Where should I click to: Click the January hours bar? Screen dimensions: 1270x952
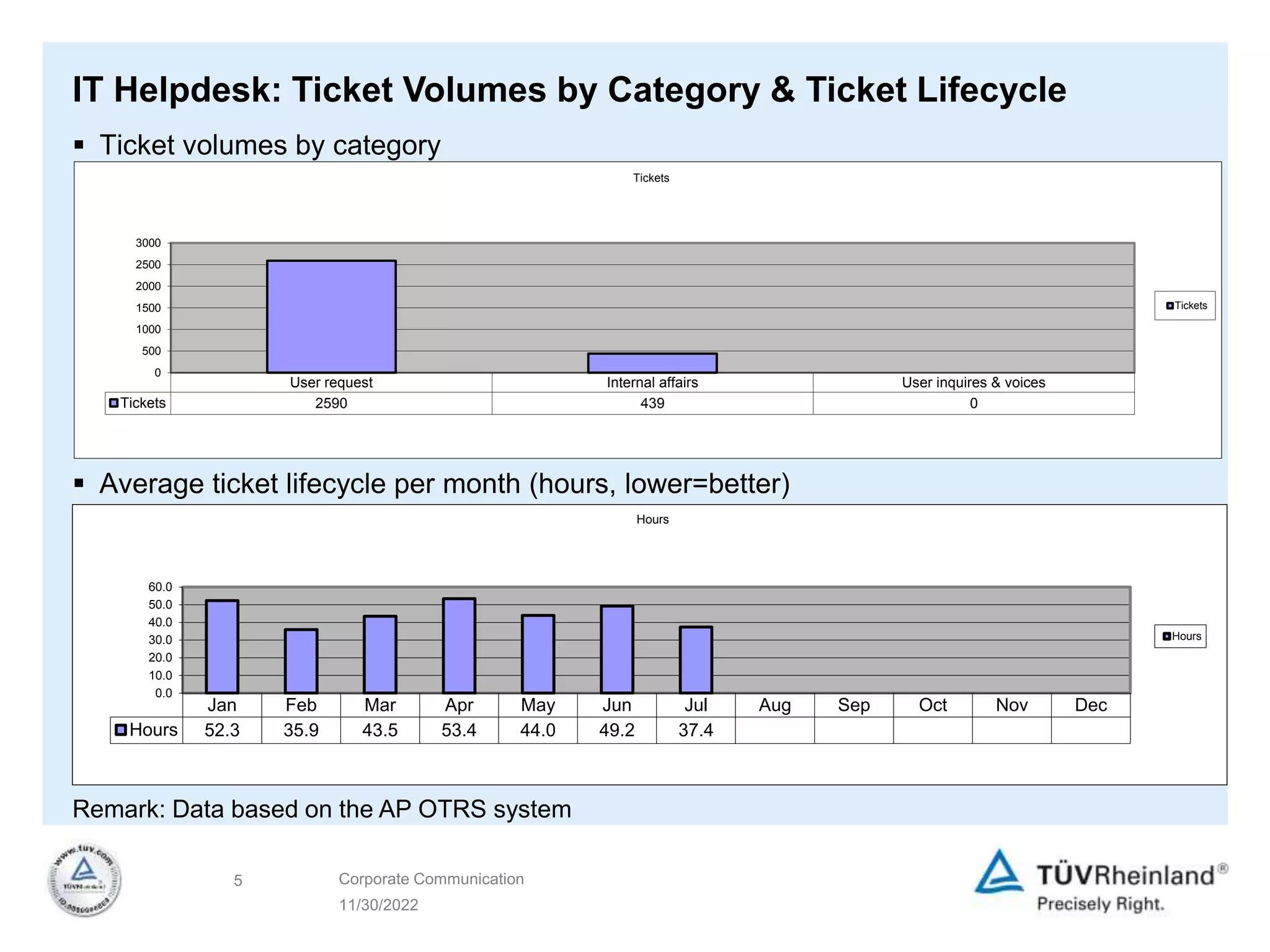222,646
